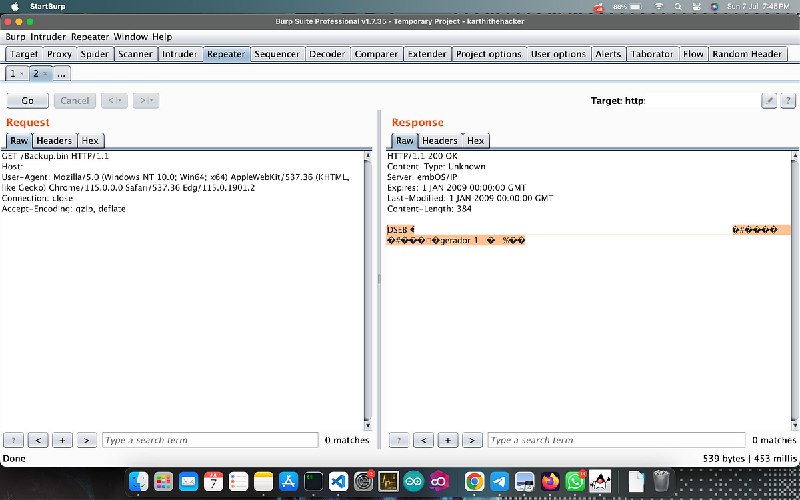
Task: Open Mail from the dock
Action: pyautogui.click(x=188, y=481)
